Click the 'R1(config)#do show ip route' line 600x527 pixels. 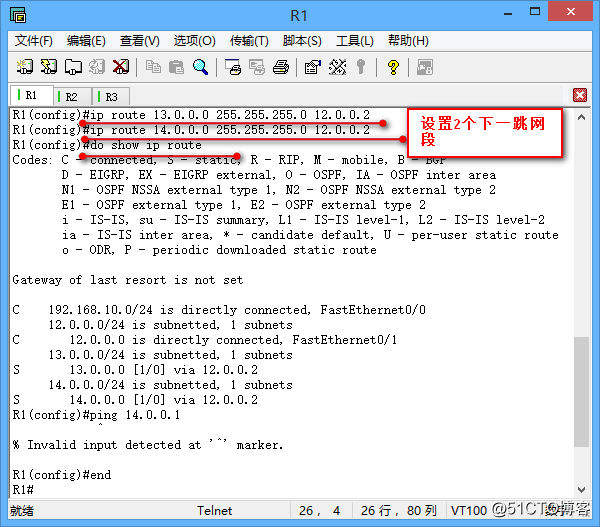point(107,145)
